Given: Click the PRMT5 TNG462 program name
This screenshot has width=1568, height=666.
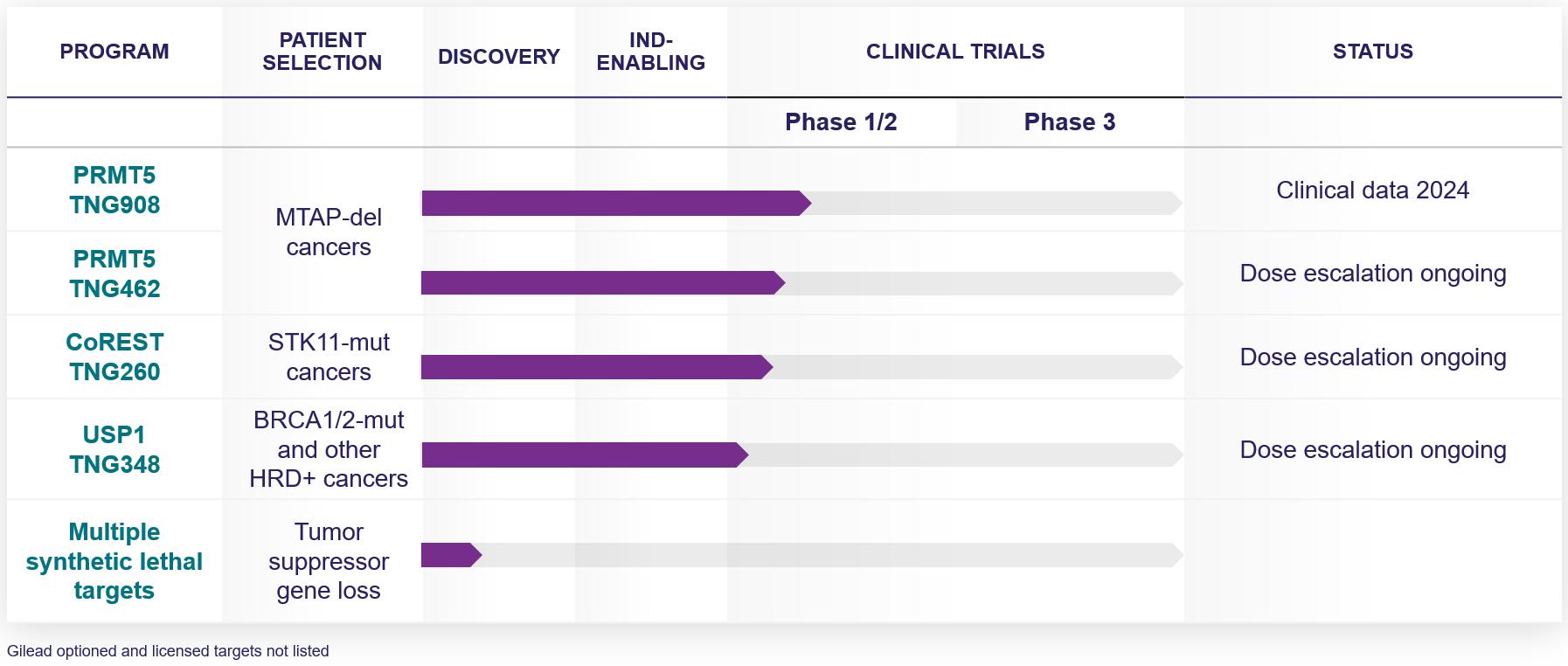Looking at the screenshot, I should click(114, 274).
